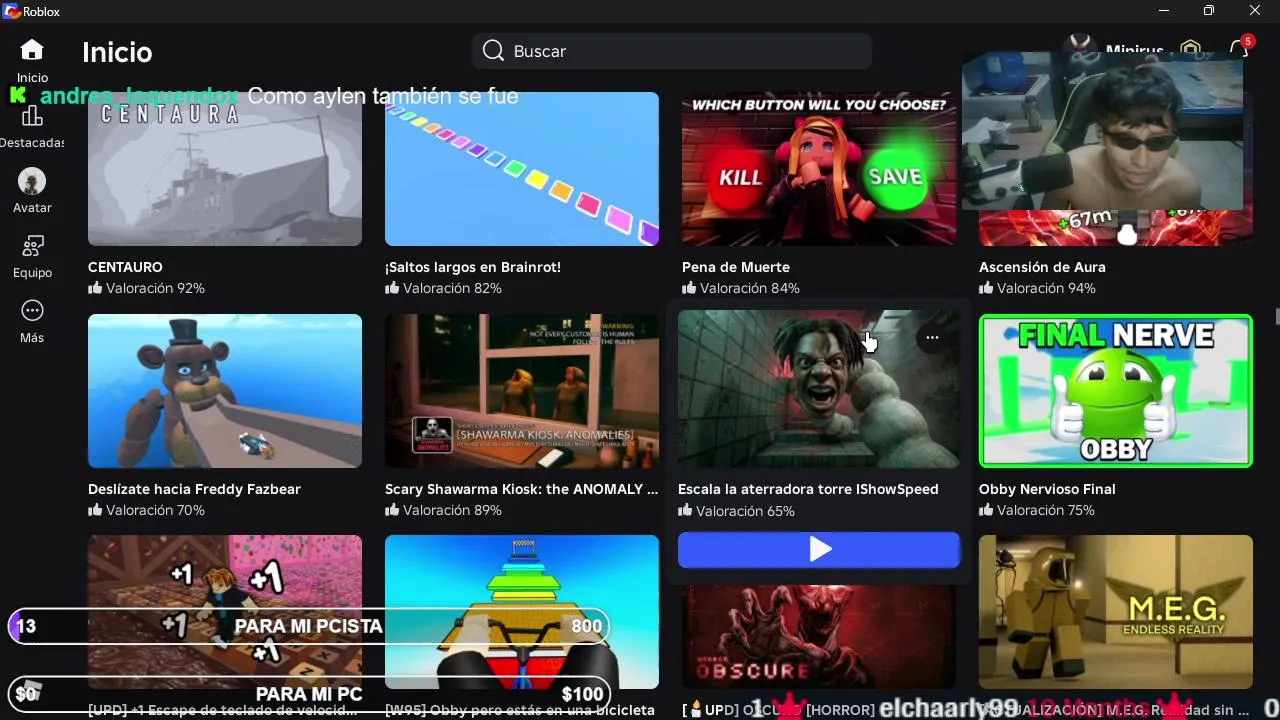Screen dimensions: 1280x720
Task: Open the Equipo sidebar icon
Action: tap(32, 246)
